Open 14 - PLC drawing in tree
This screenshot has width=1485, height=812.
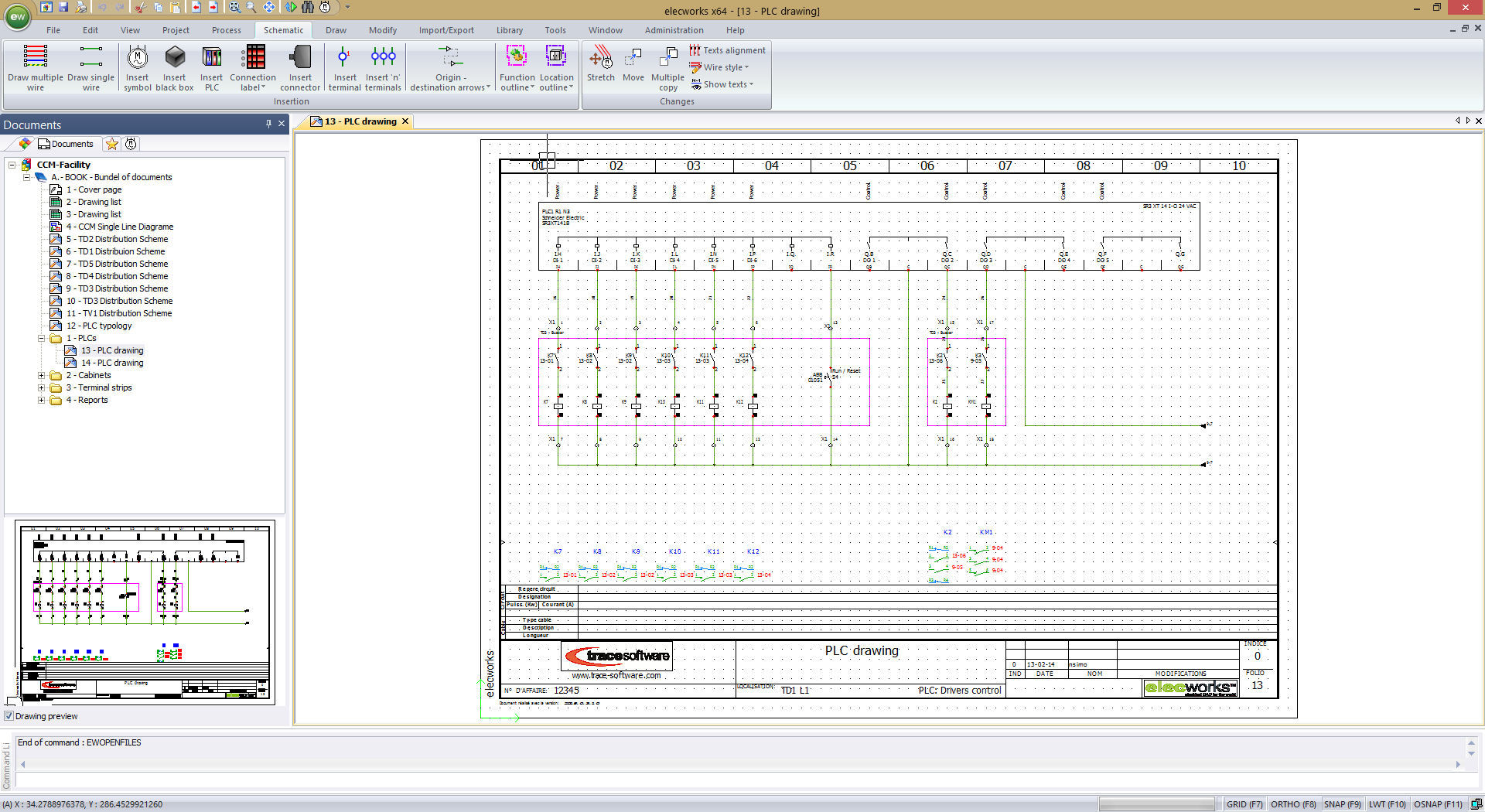(112, 363)
